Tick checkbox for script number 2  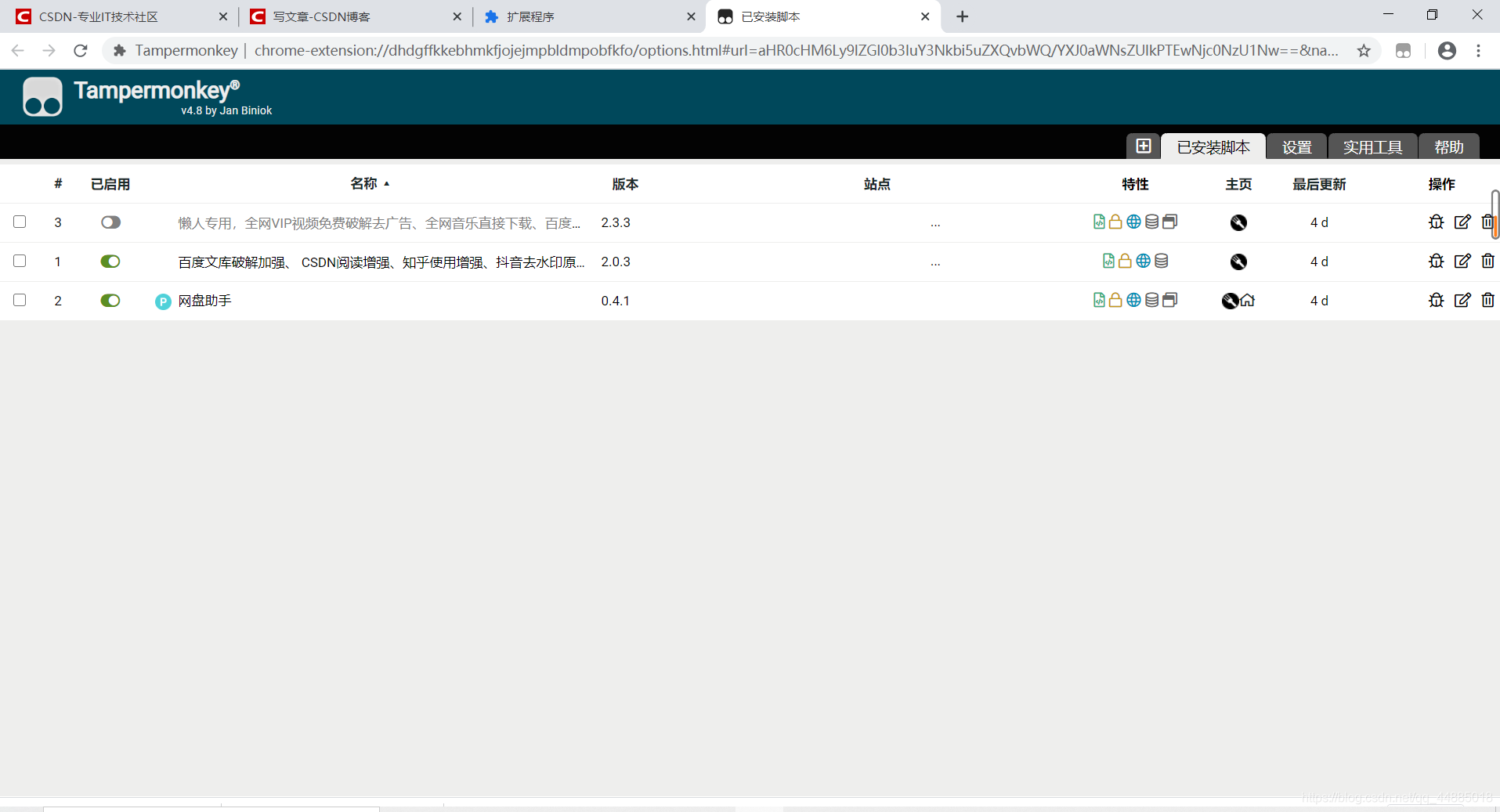(x=20, y=300)
